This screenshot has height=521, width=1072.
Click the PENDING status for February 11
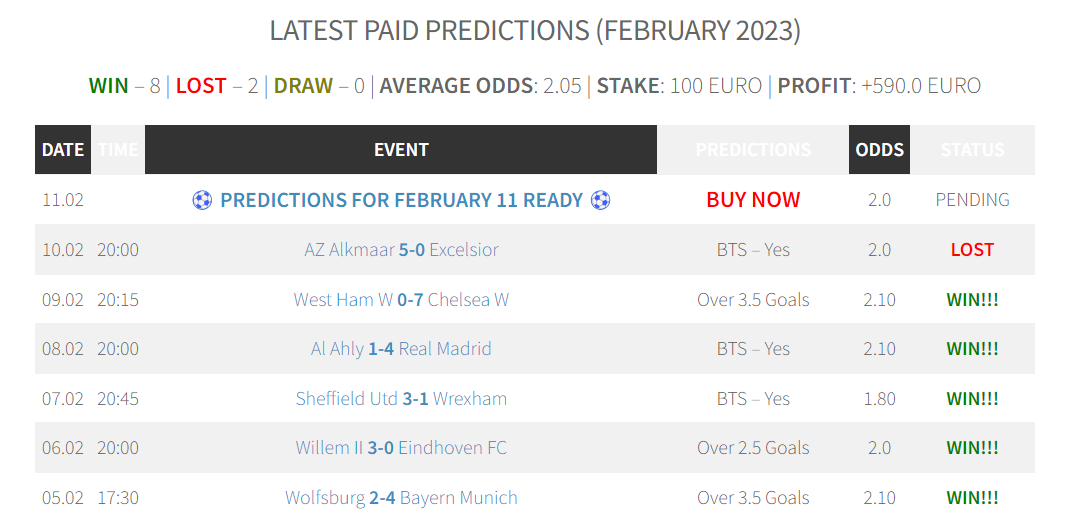point(972,200)
